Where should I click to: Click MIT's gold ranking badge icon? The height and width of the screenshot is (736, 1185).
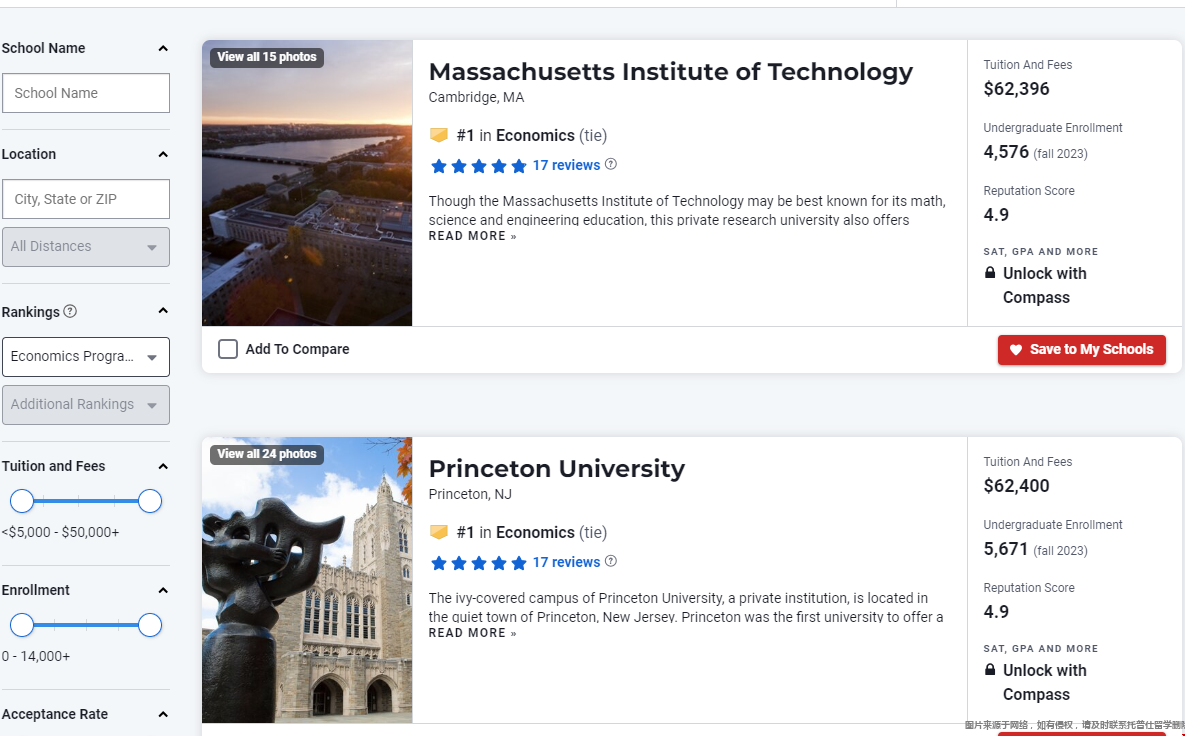438,135
